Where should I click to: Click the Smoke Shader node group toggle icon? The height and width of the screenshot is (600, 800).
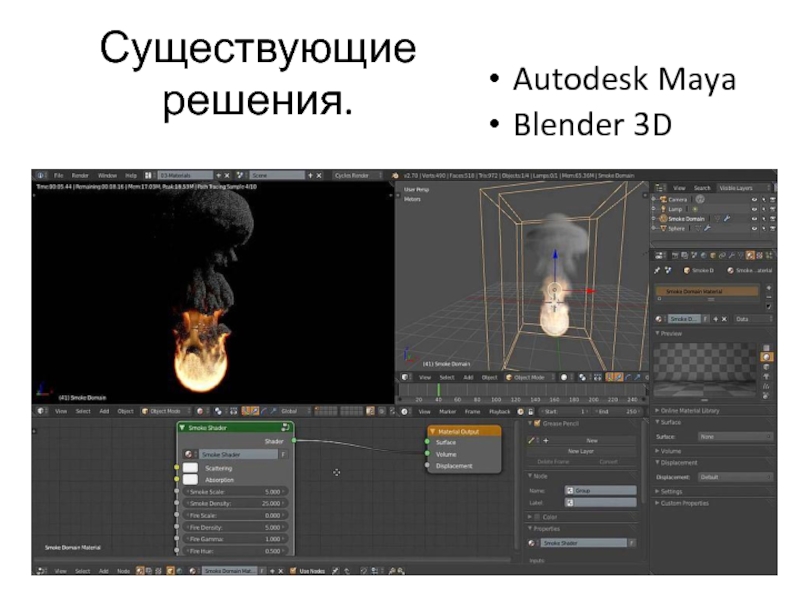coord(285,427)
